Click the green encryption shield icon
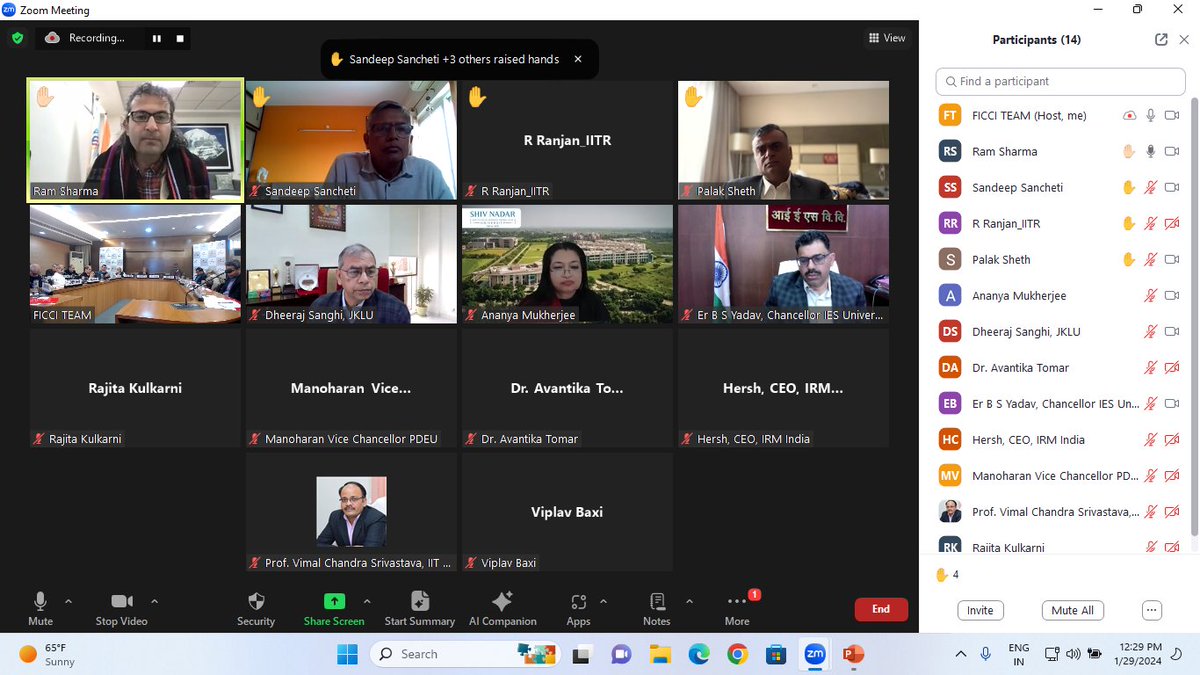The width and height of the screenshot is (1200, 675). [x=17, y=38]
